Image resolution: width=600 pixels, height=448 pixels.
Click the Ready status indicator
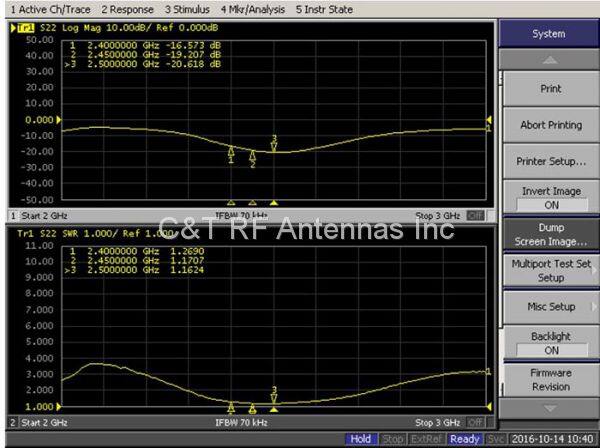click(x=464, y=439)
